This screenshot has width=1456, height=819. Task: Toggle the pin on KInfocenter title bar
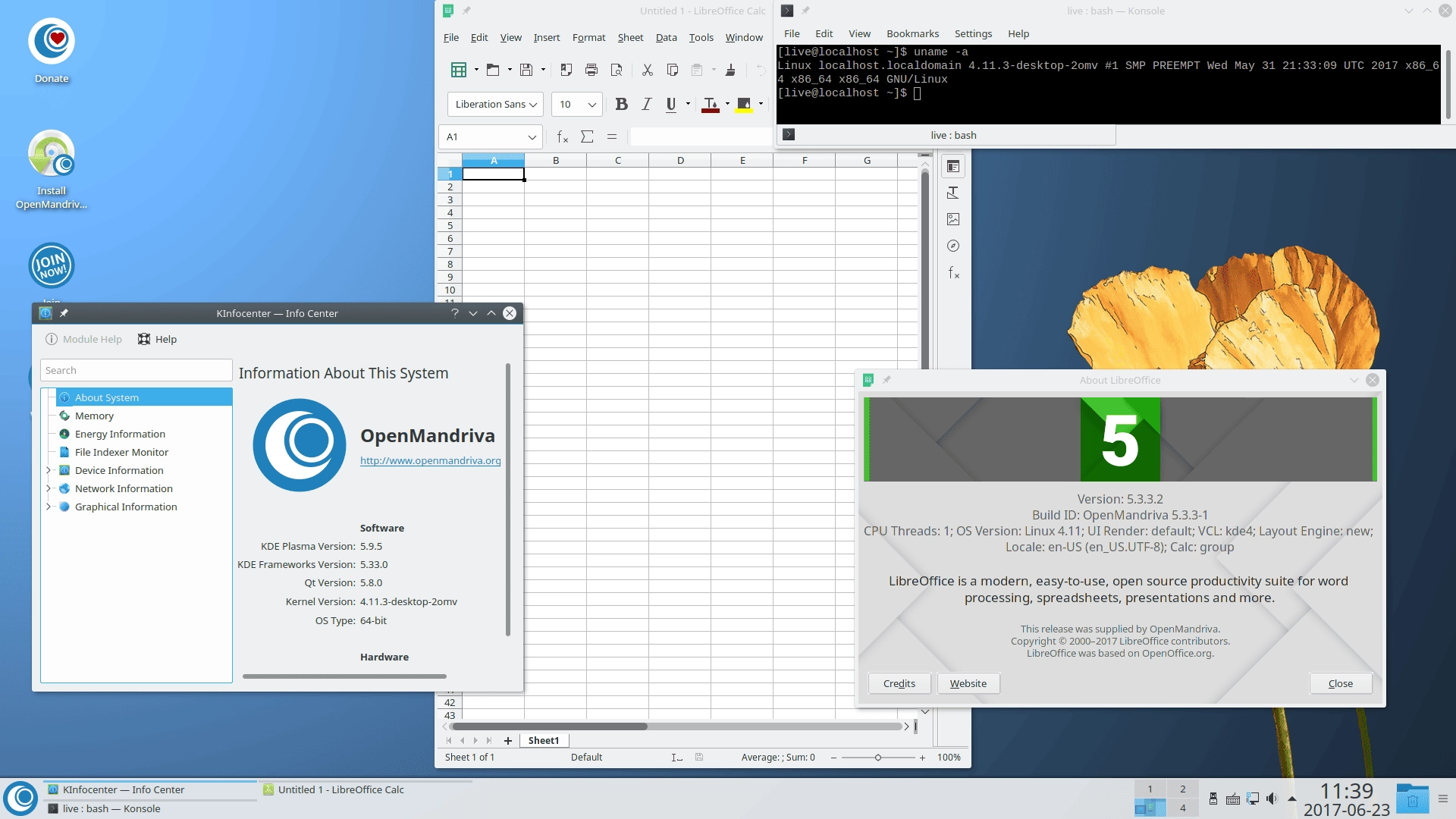click(x=64, y=313)
